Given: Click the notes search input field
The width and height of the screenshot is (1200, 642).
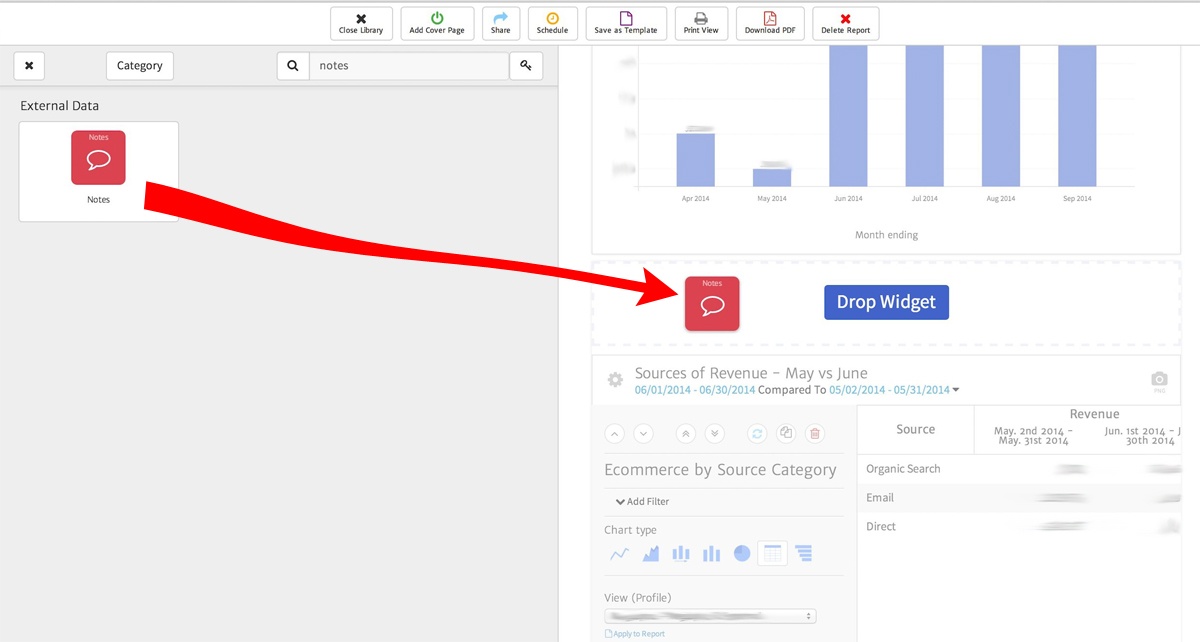Looking at the screenshot, I should coord(408,66).
